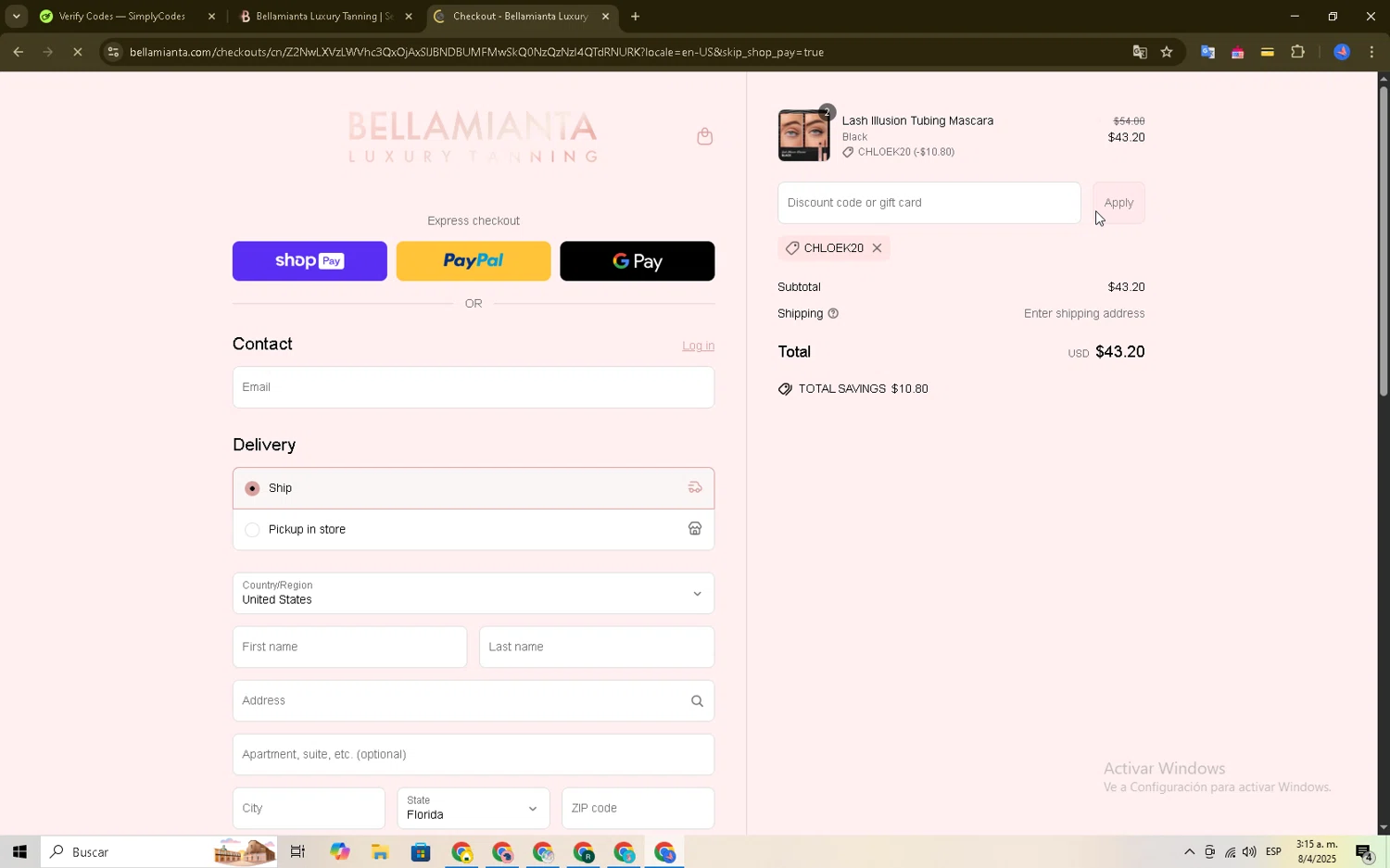The height and width of the screenshot is (868, 1390).
Task: Remove the CHLOEK20 discount code
Action: (877, 248)
